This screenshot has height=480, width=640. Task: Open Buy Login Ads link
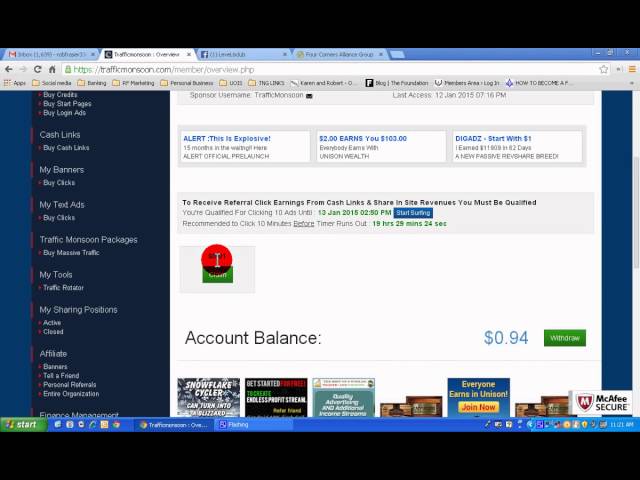64,113
